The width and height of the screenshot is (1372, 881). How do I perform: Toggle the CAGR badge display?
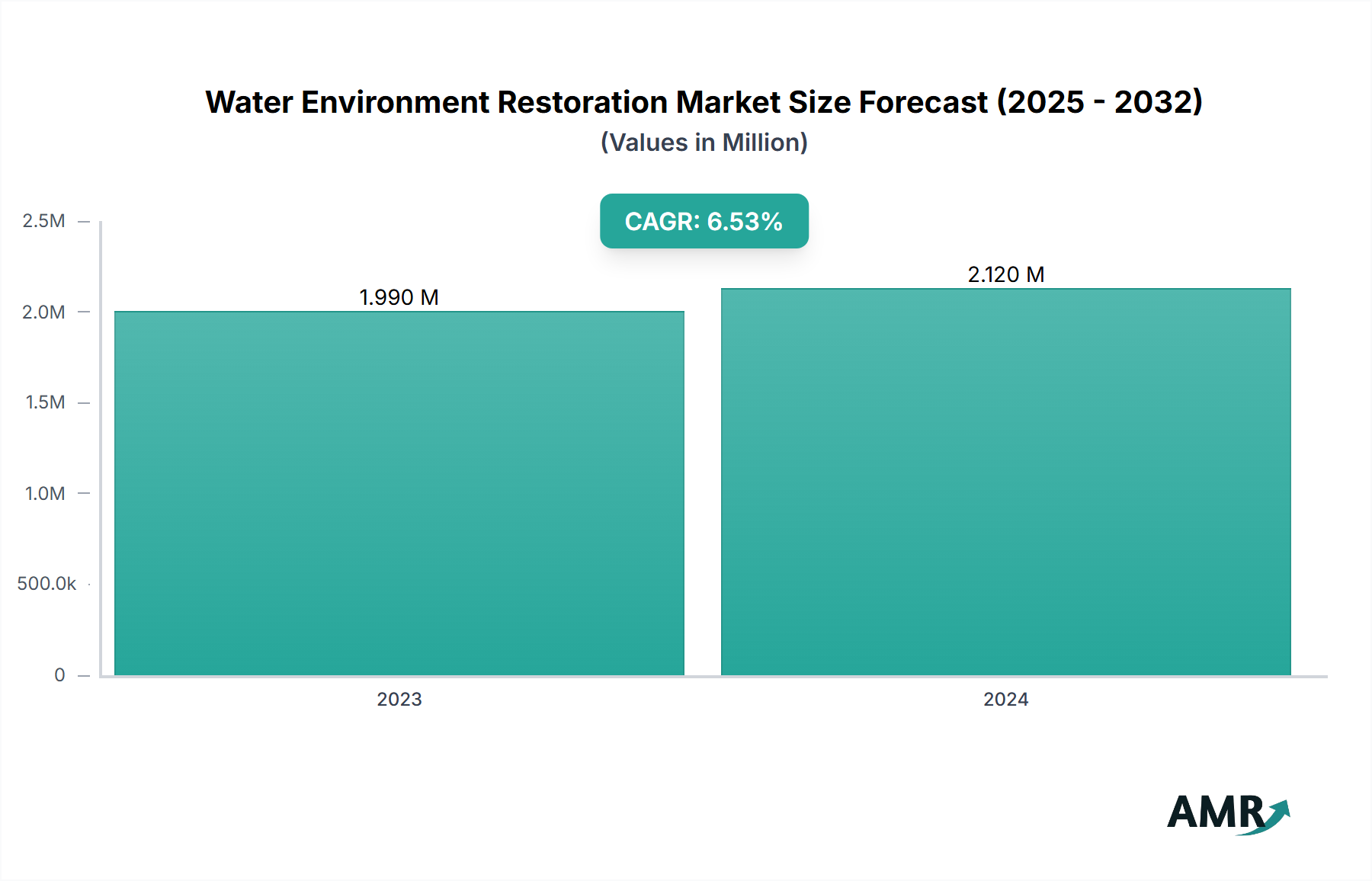coord(704,222)
